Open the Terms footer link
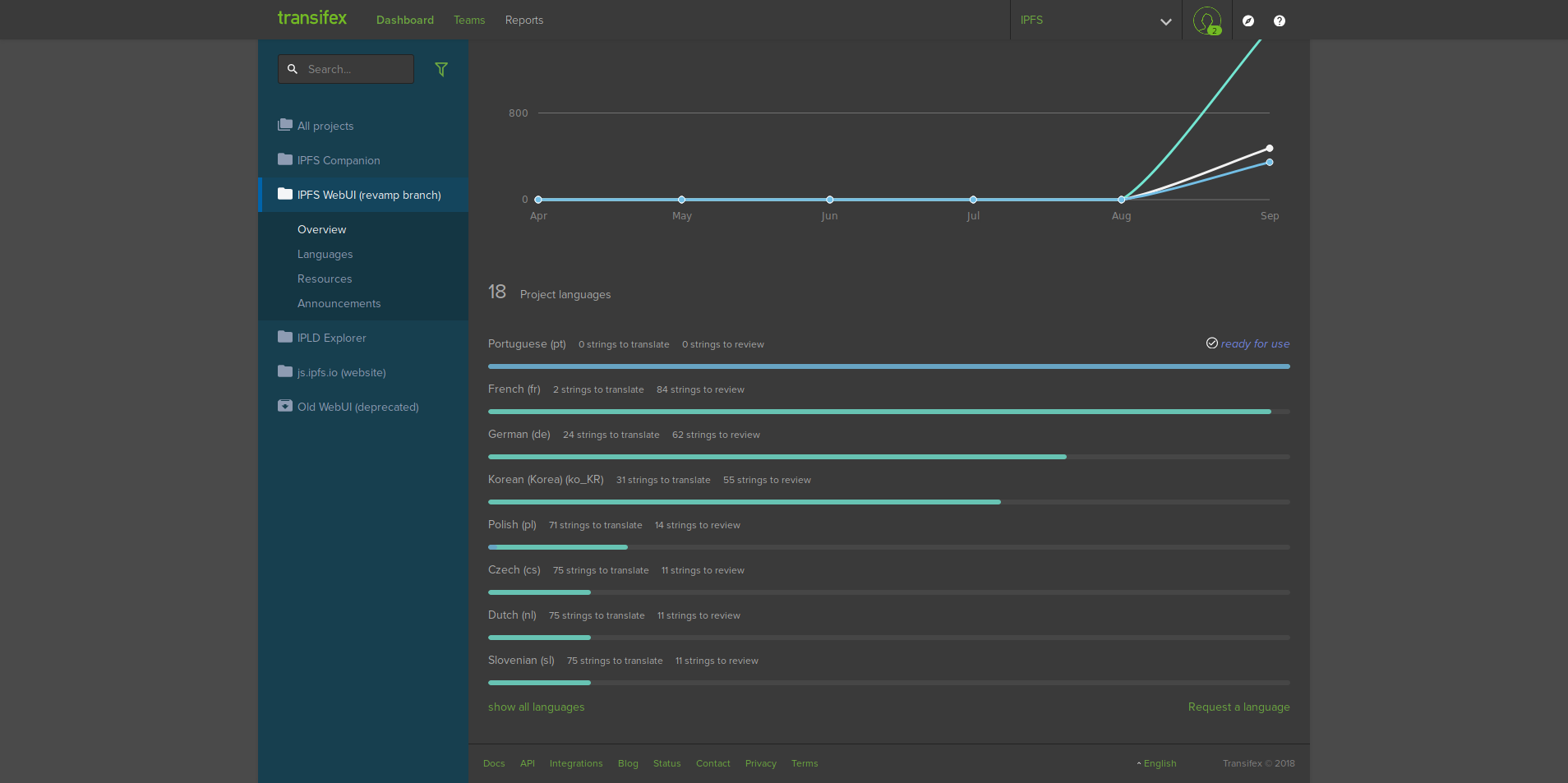This screenshot has height=783, width=1568. pyautogui.click(x=805, y=763)
